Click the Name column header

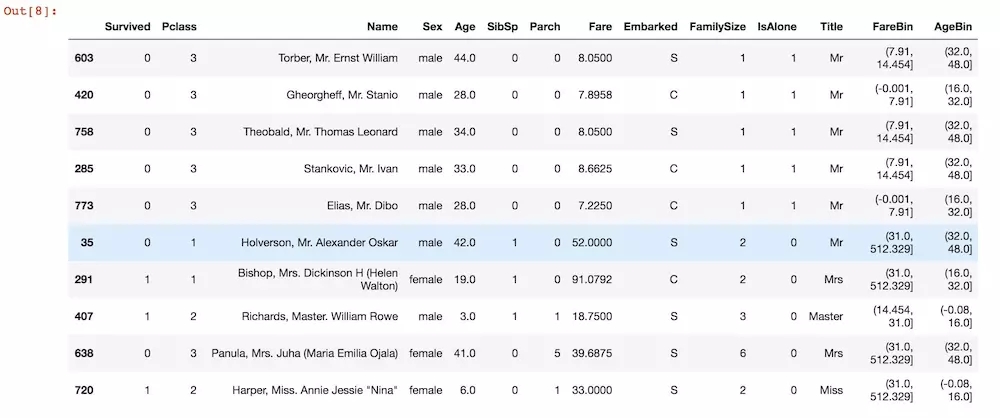[382, 26]
